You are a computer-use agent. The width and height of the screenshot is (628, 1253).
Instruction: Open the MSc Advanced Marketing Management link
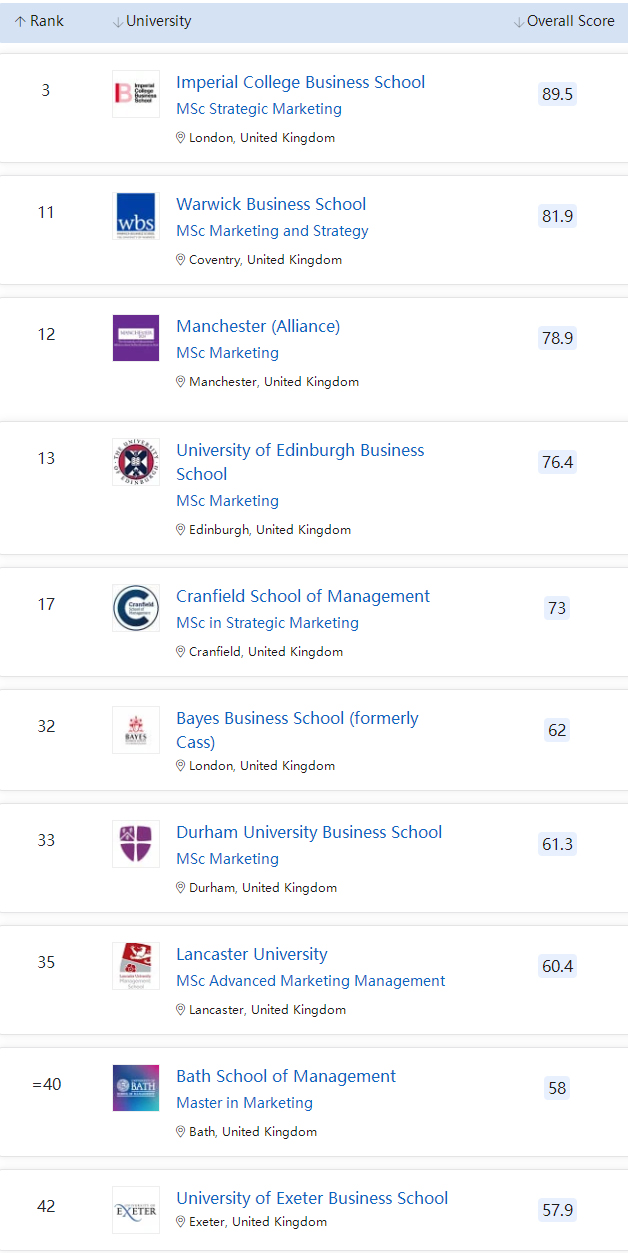pos(310,981)
